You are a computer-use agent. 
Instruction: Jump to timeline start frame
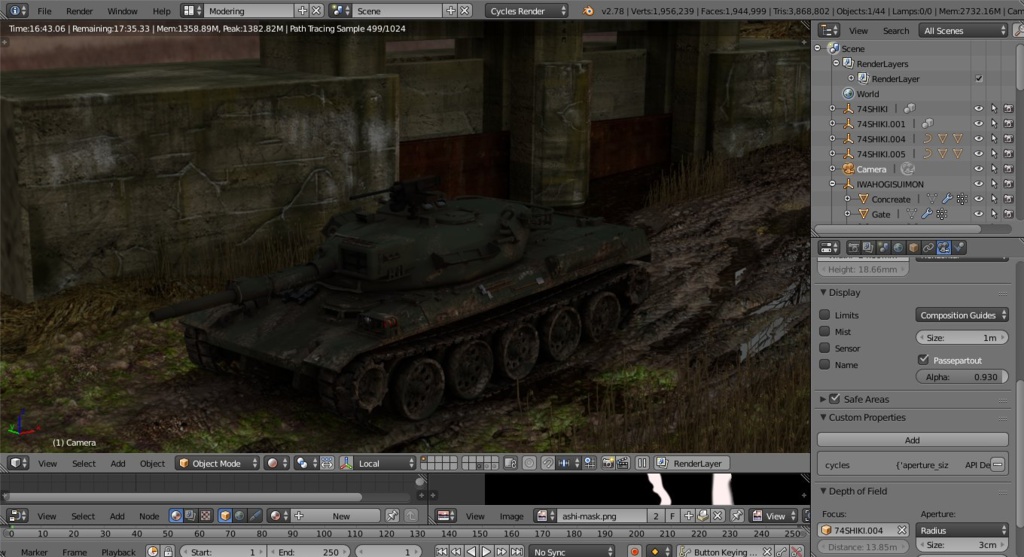pyautogui.click(x=441, y=552)
